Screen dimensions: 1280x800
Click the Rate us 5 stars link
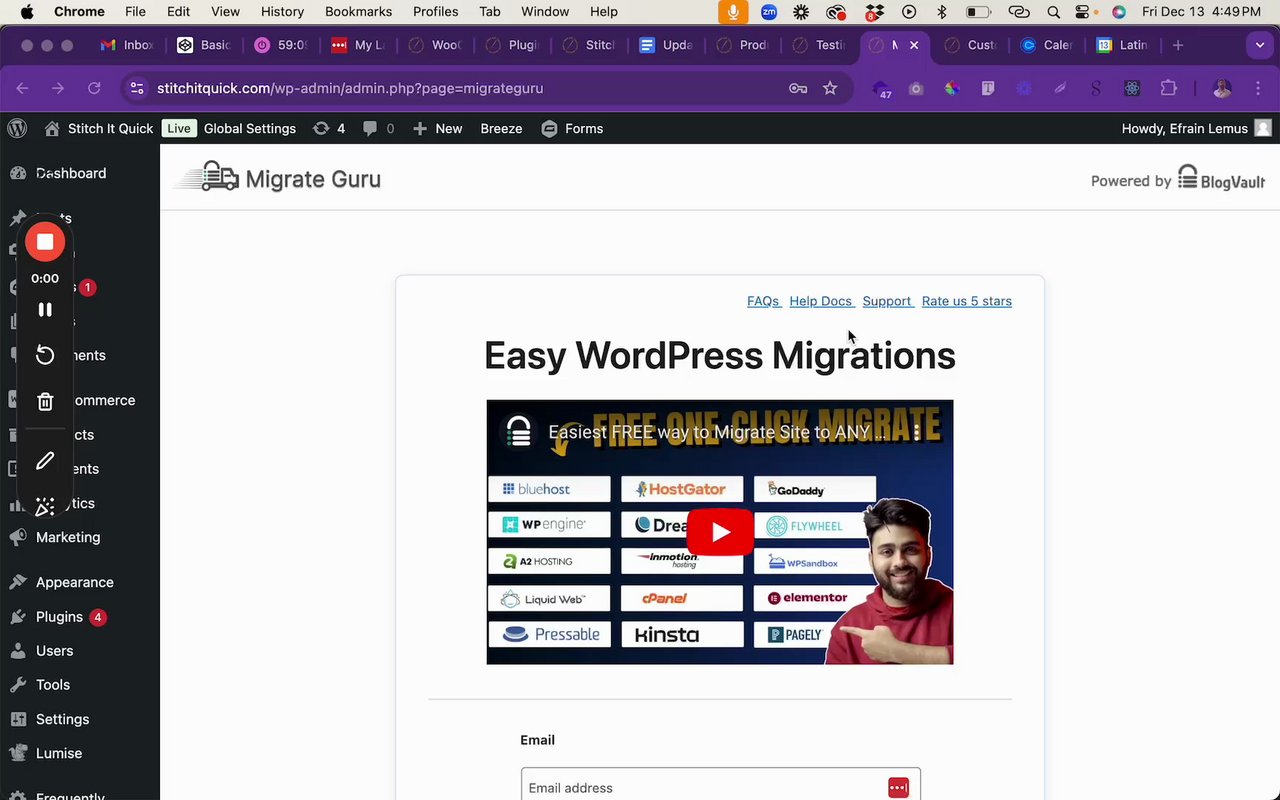(967, 301)
